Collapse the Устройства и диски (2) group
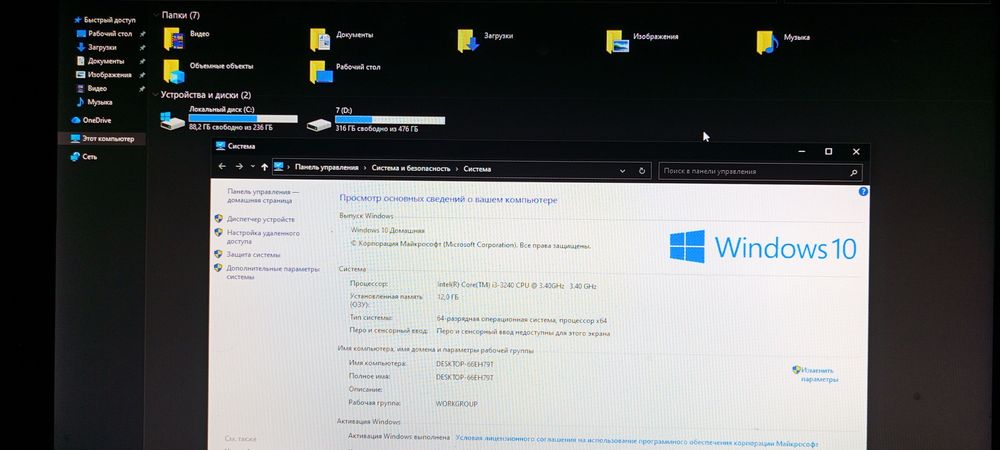The width and height of the screenshot is (1000, 450). (155, 95)
